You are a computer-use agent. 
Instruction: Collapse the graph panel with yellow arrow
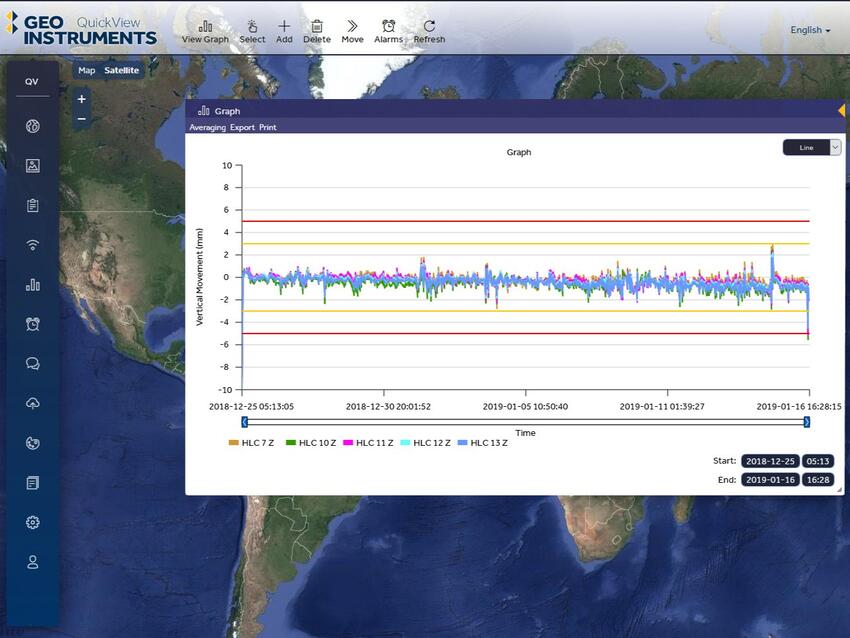tap(841, 110)
